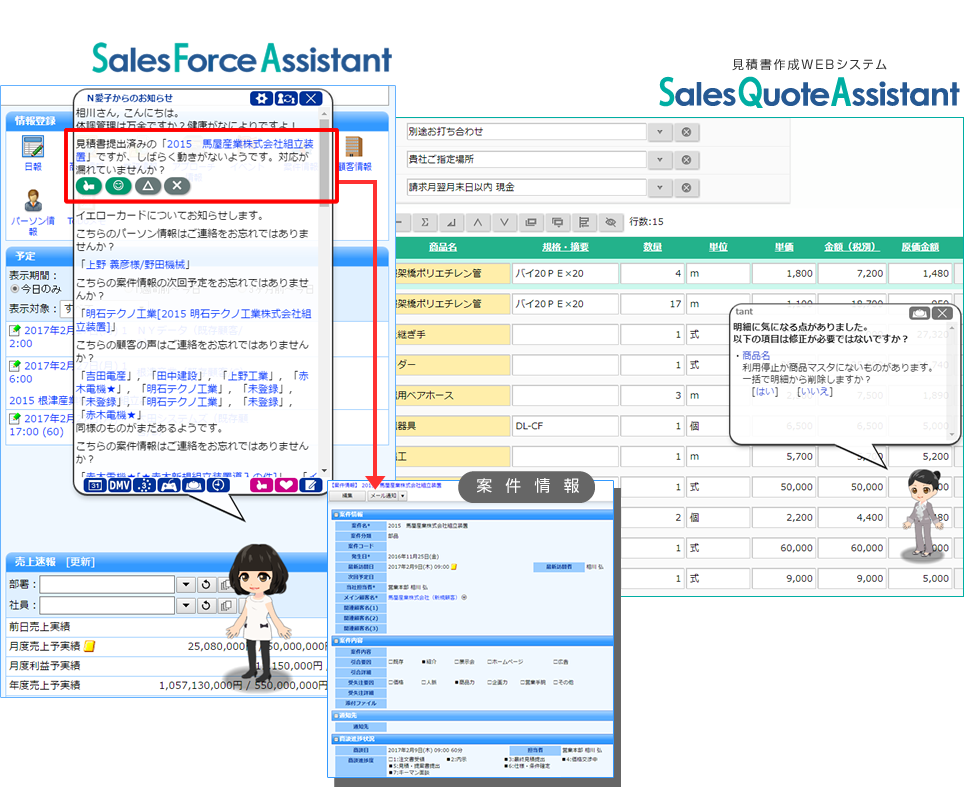Click the move row up arrow button
Viewport: 964px width, 798px height.
pos(478,222)
